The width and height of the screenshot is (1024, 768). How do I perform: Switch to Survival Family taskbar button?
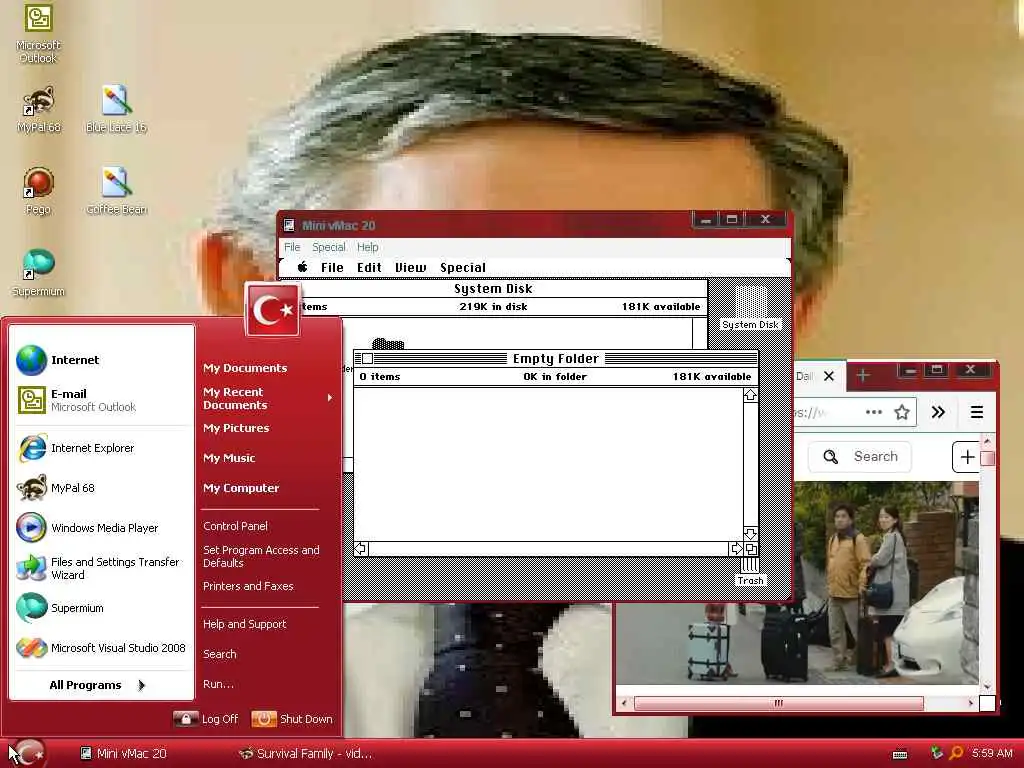click(306, 754)
